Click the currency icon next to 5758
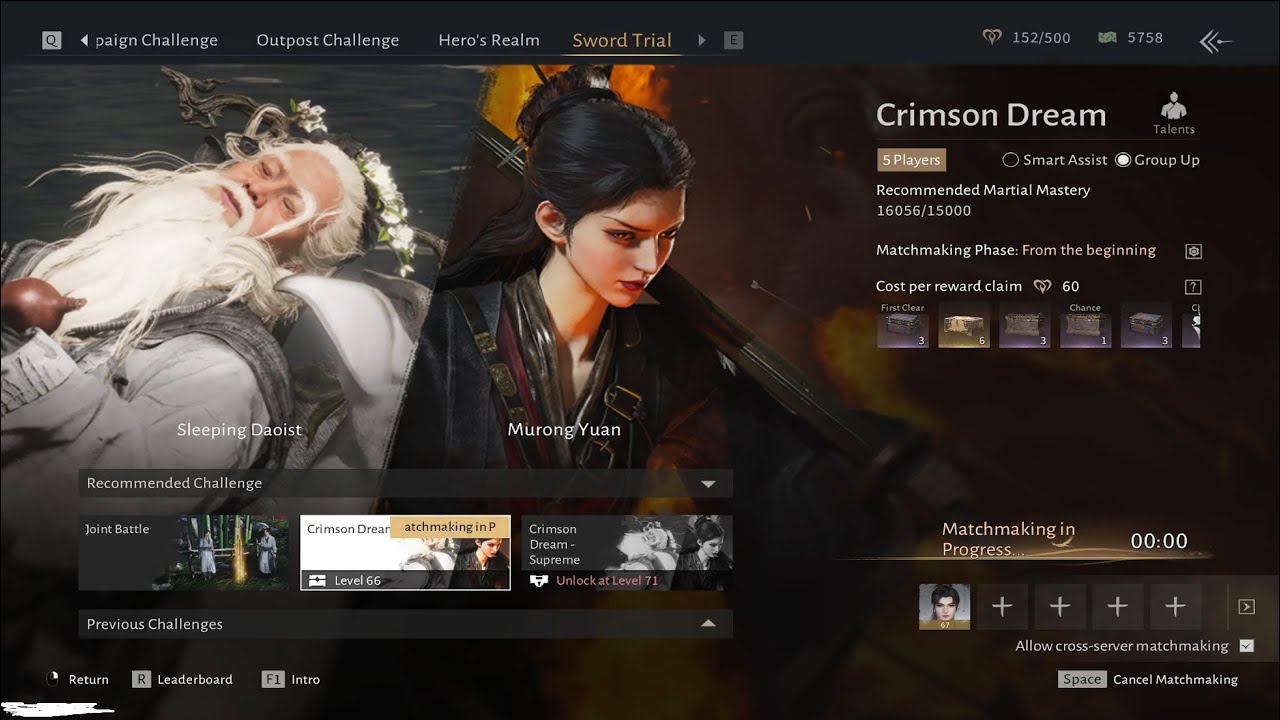Screen dimensions: 1280x720 [1106, 38]
